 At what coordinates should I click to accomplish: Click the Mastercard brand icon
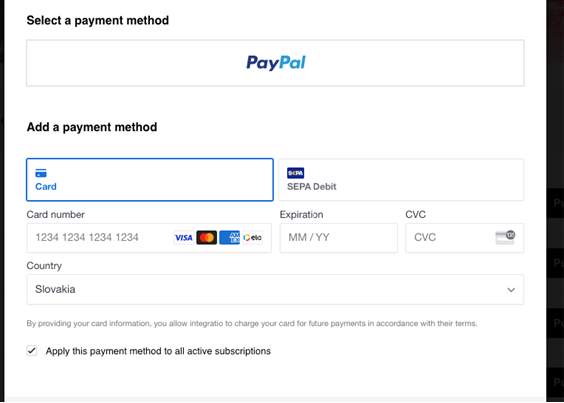click(206, 237)
